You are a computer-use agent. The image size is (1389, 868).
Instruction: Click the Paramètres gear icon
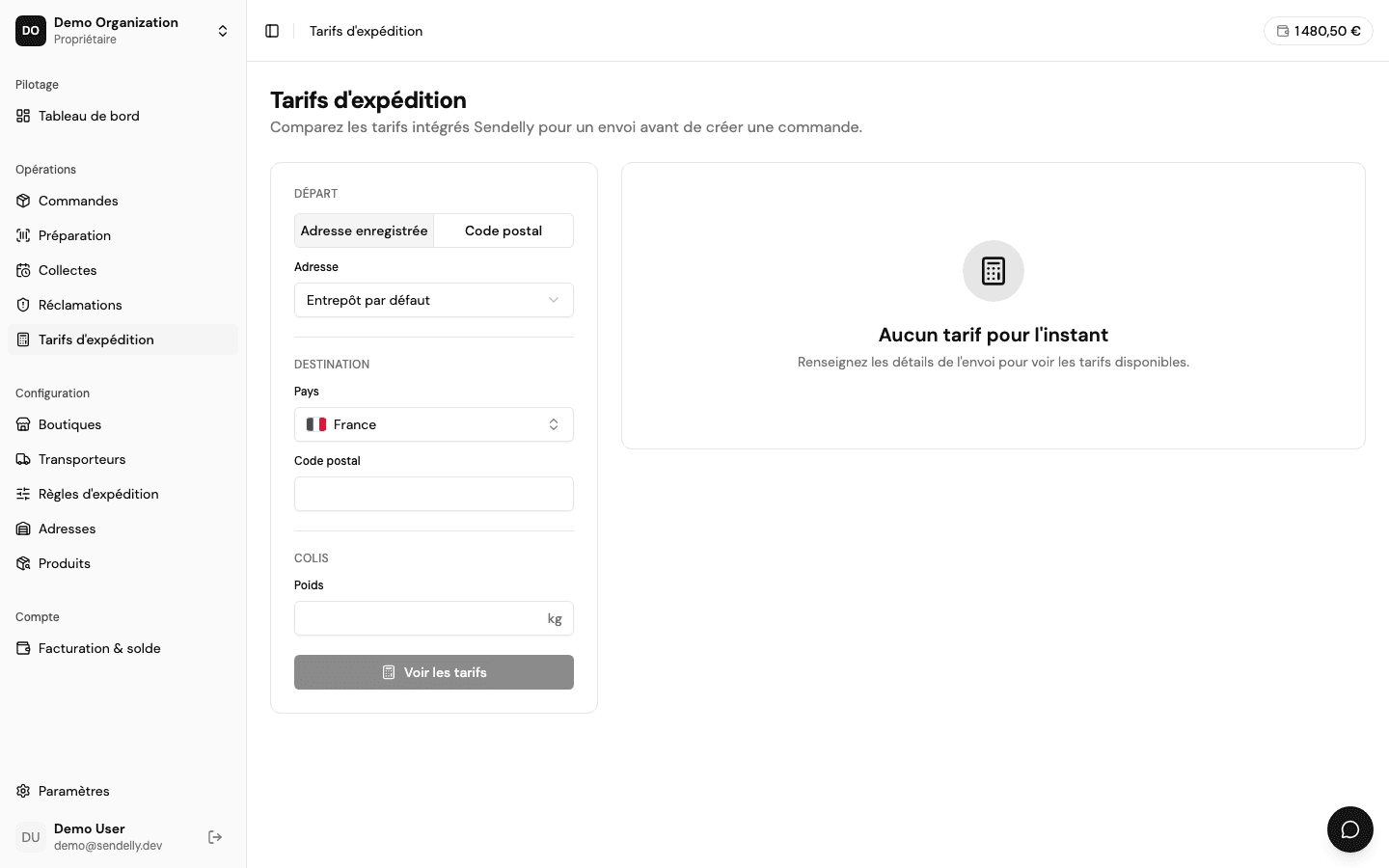[23, 791]
